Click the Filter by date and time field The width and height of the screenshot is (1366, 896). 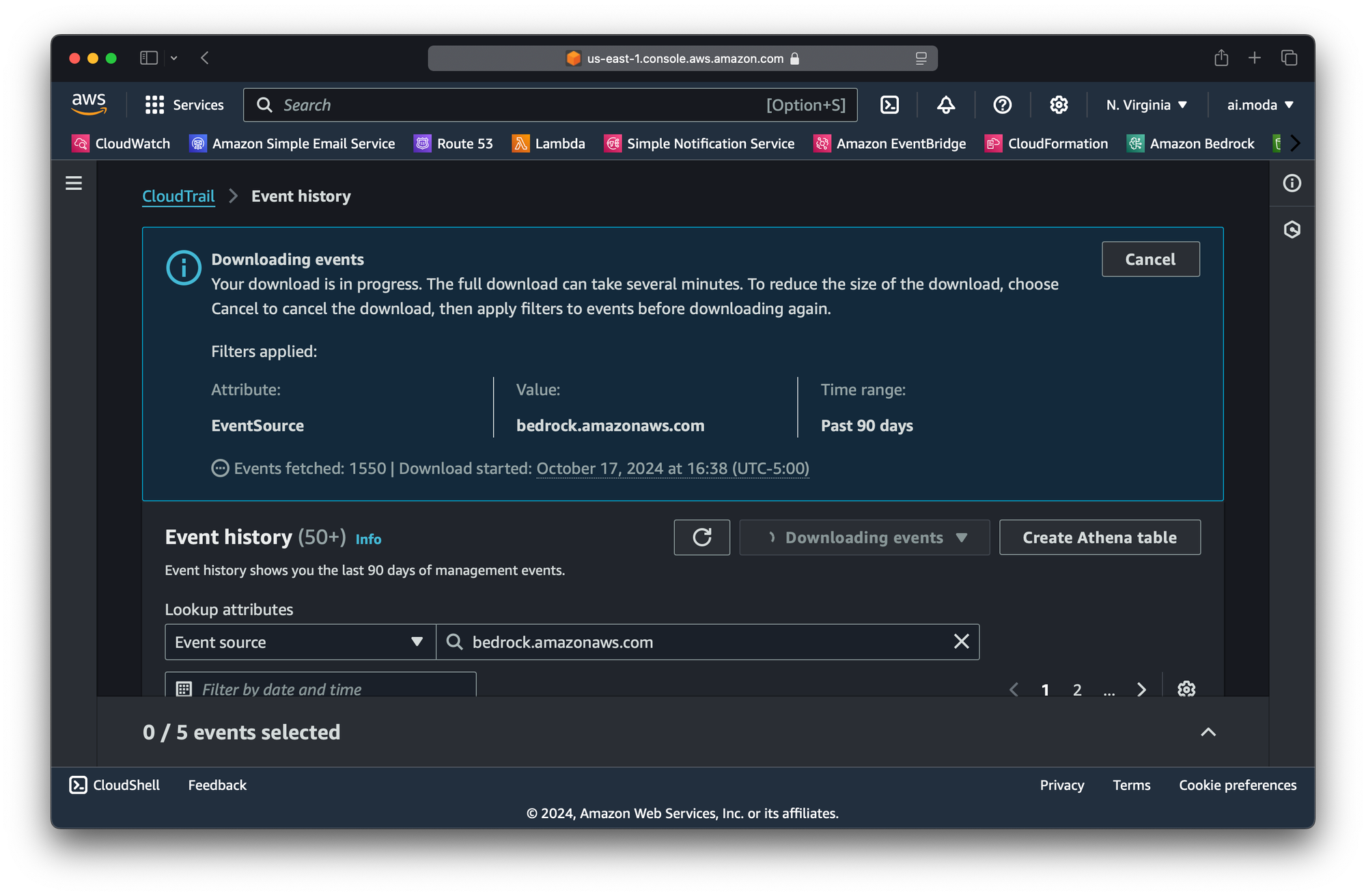(x=320, y=688)
